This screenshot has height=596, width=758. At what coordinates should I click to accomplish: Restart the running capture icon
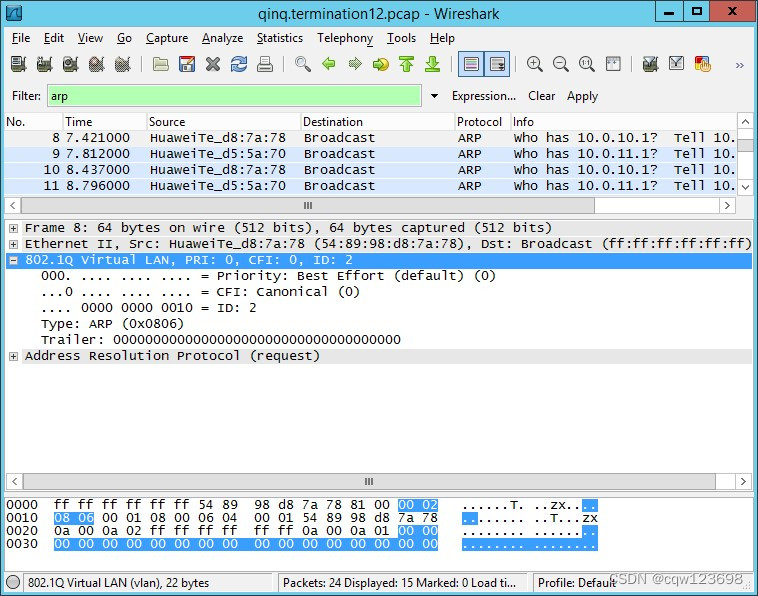pyautogui.click(x=123, y=64)
